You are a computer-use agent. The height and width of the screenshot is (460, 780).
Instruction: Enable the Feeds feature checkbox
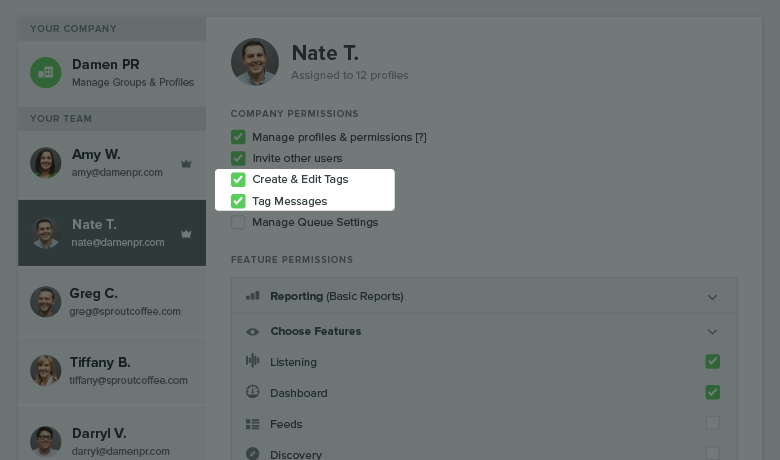(712, 423)
